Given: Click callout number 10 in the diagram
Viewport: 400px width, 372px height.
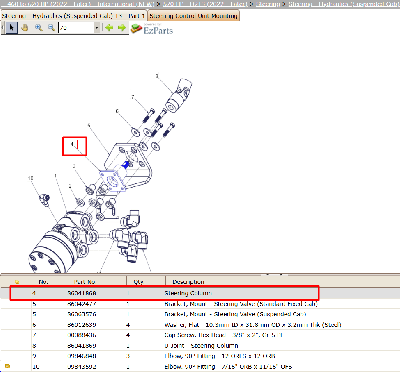Looking at the screenshot, I should [31, 179].
